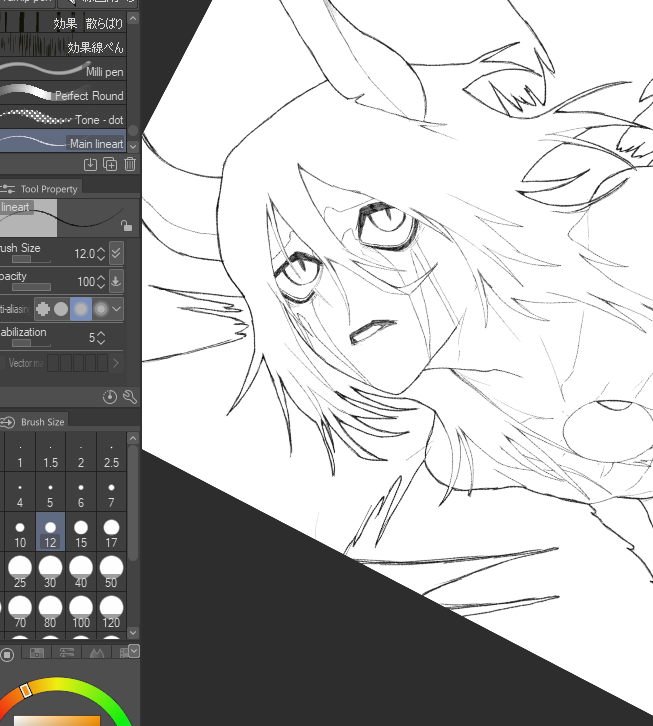Screen dimensions: 653x726
Task: Open the Brush Size palette tab
Action: [34, 422]
